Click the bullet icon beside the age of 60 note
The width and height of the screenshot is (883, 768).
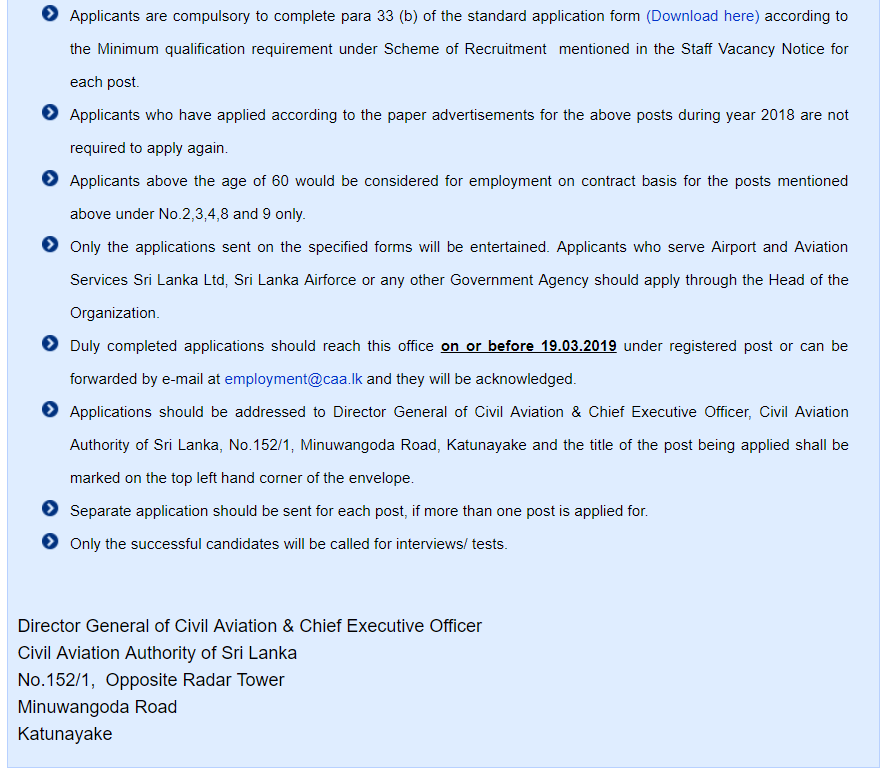click(x=50, y=179)
